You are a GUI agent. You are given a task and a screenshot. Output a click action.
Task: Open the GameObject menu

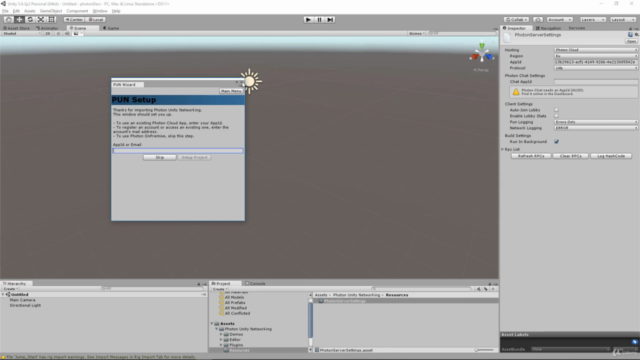(x=51, y=11)
